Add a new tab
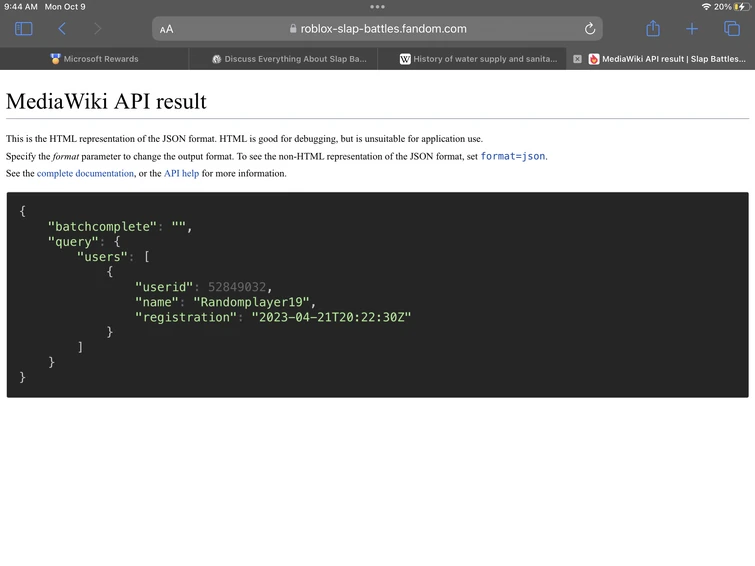The height and width of the screenshot is (566, 755). pos(692,29)
